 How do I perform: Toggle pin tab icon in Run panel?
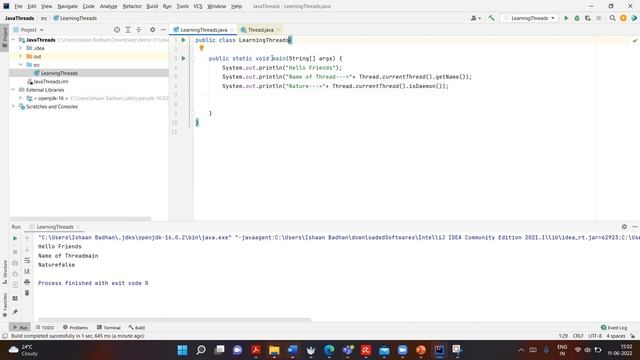pyautogui.click(x=15, y=312)
